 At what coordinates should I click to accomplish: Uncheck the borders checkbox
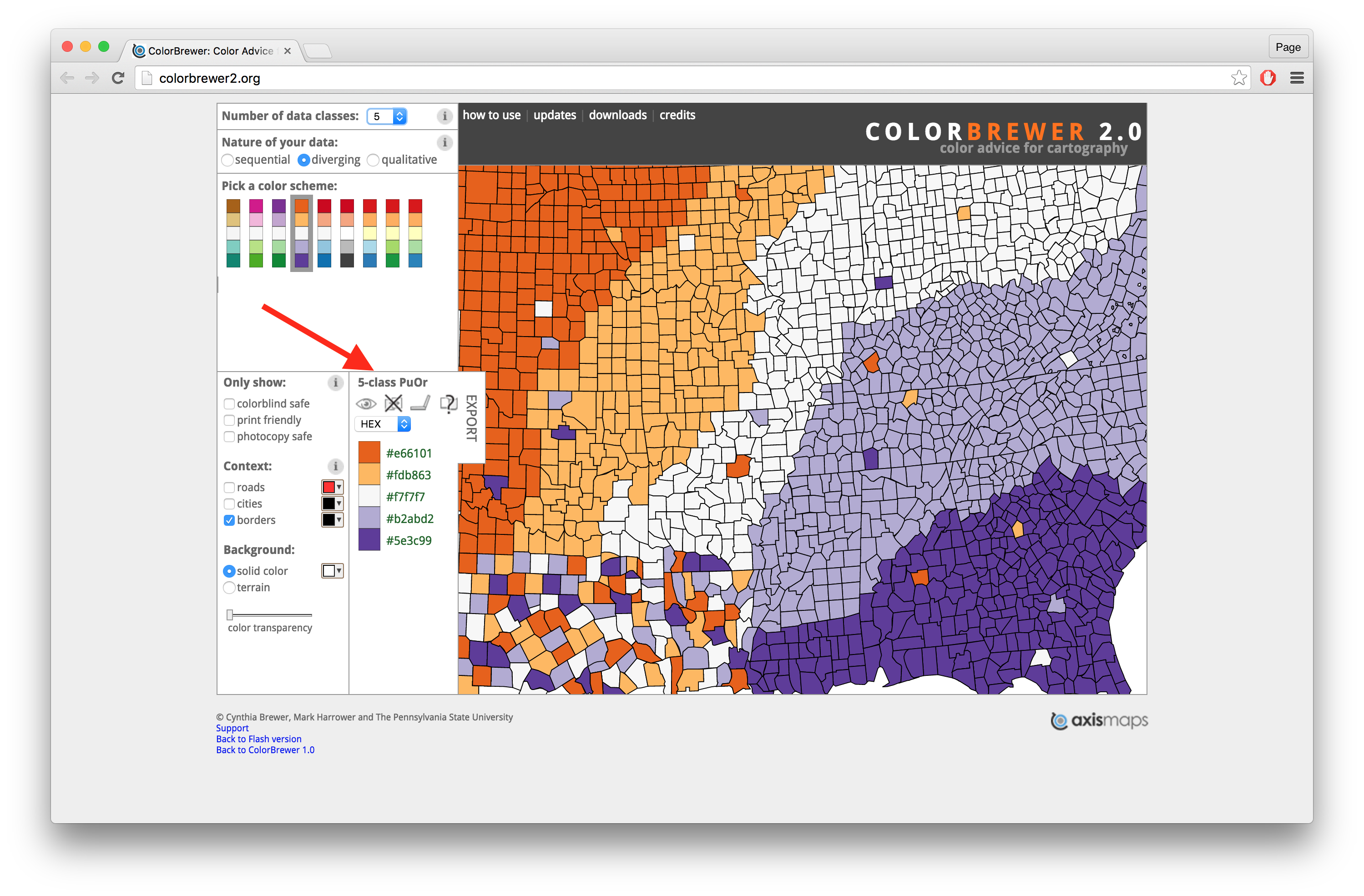click(229, 520)
